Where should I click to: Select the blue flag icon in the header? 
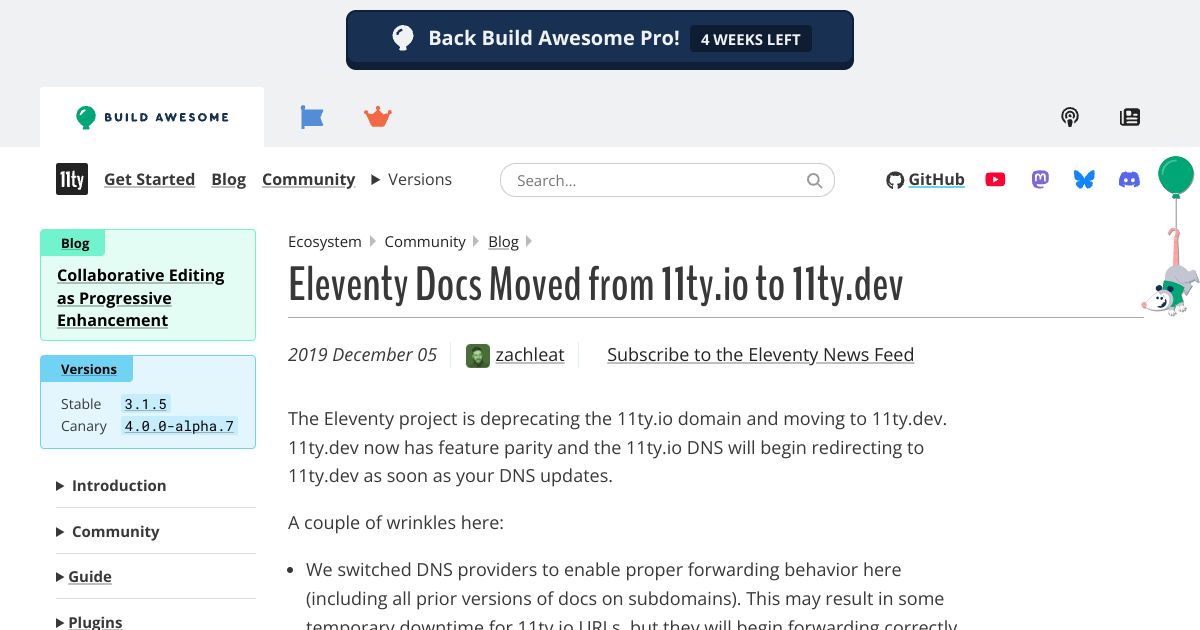point(311,117)
